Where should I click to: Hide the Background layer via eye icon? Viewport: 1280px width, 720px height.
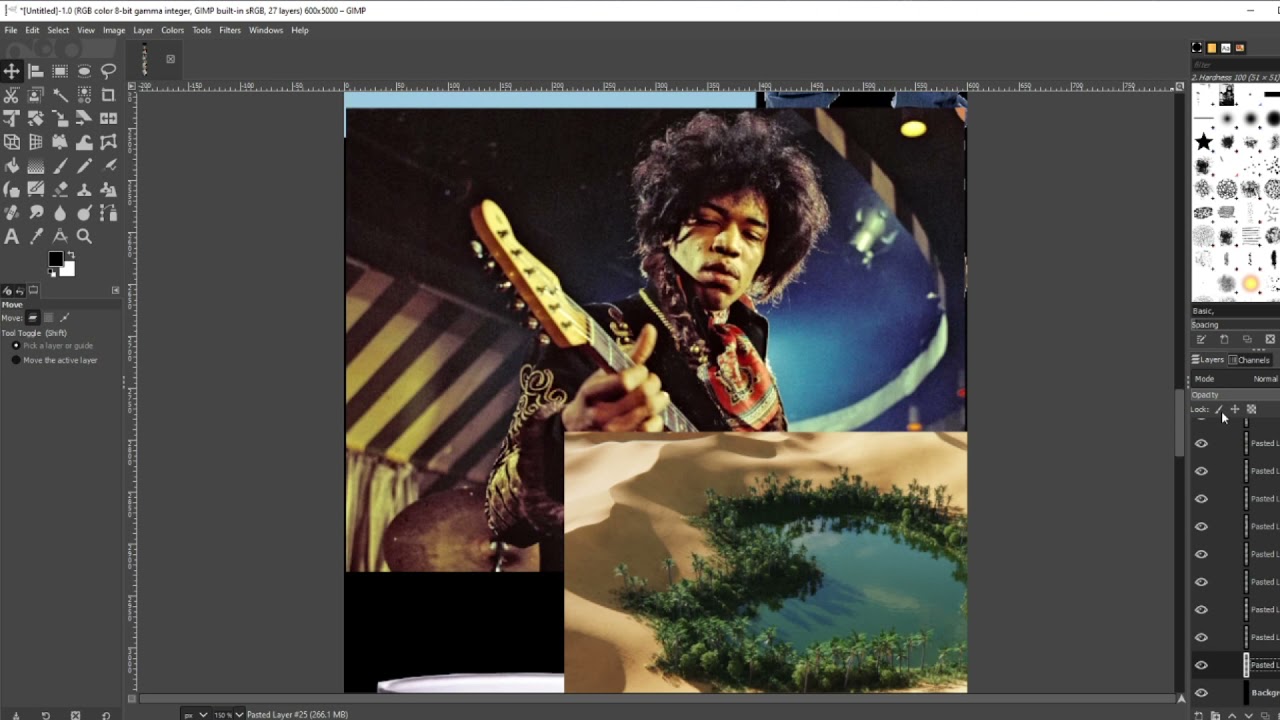coord(1201,692)
